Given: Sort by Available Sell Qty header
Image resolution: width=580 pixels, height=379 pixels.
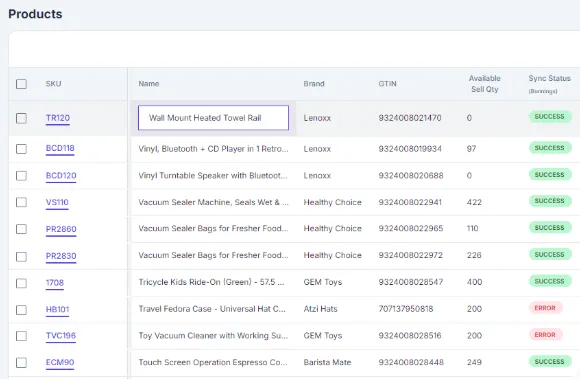Looking at the screenshot, I should (485, 84).
